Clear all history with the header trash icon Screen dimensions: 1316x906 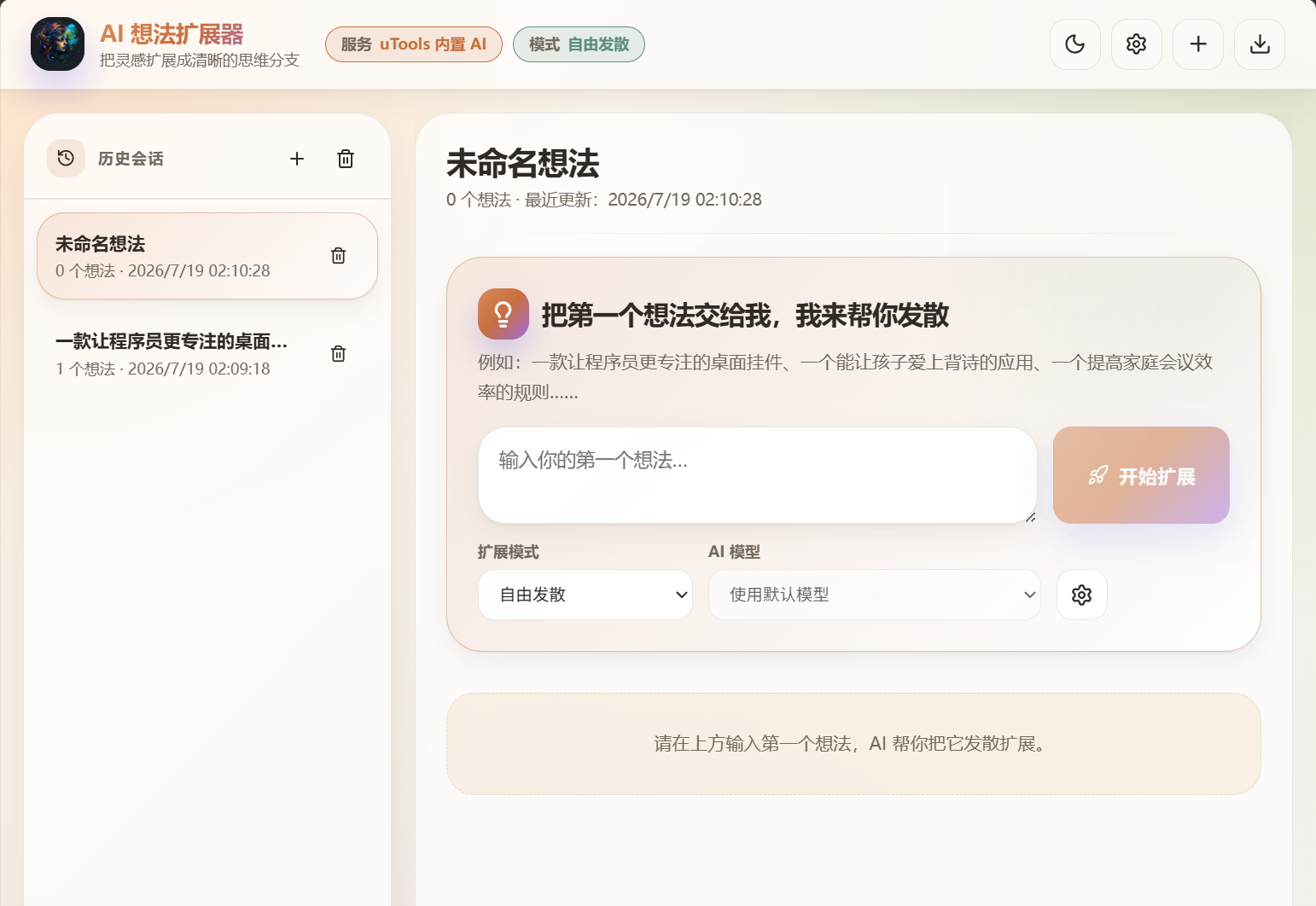click(x=346, y=159)
